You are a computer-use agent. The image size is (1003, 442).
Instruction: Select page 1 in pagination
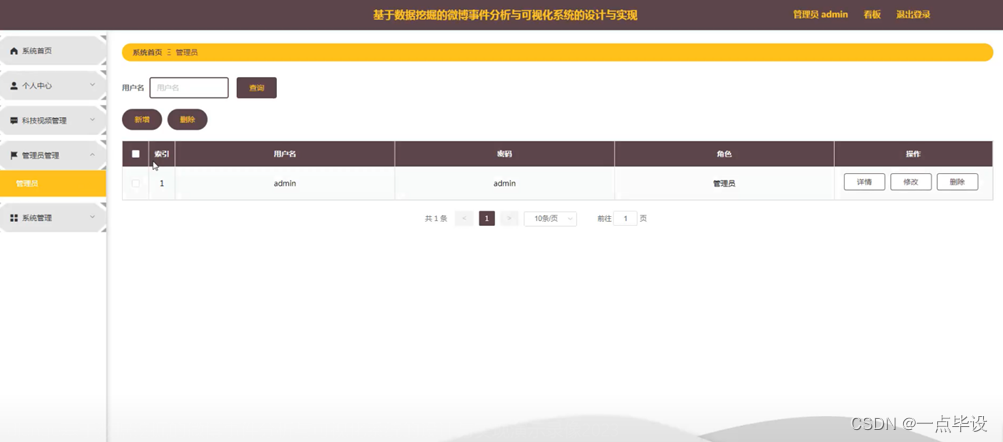coord(487,219)
